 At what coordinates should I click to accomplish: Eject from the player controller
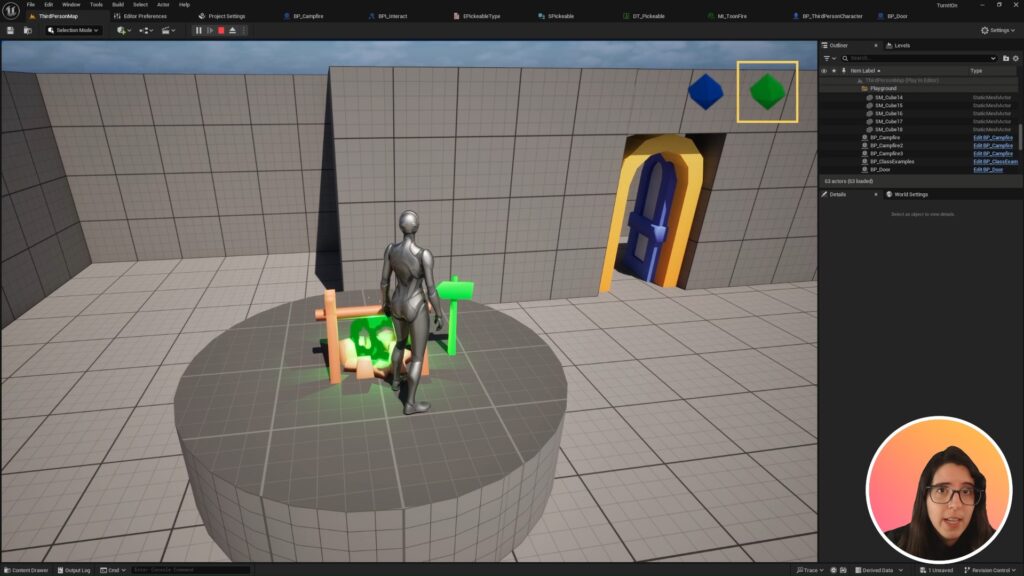point(232,31)
